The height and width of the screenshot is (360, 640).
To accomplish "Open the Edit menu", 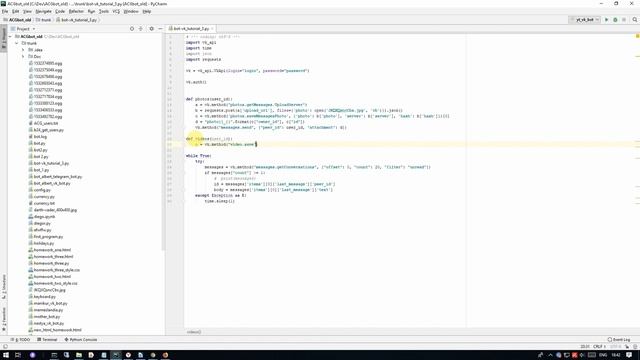I will [x=16, y=11].
